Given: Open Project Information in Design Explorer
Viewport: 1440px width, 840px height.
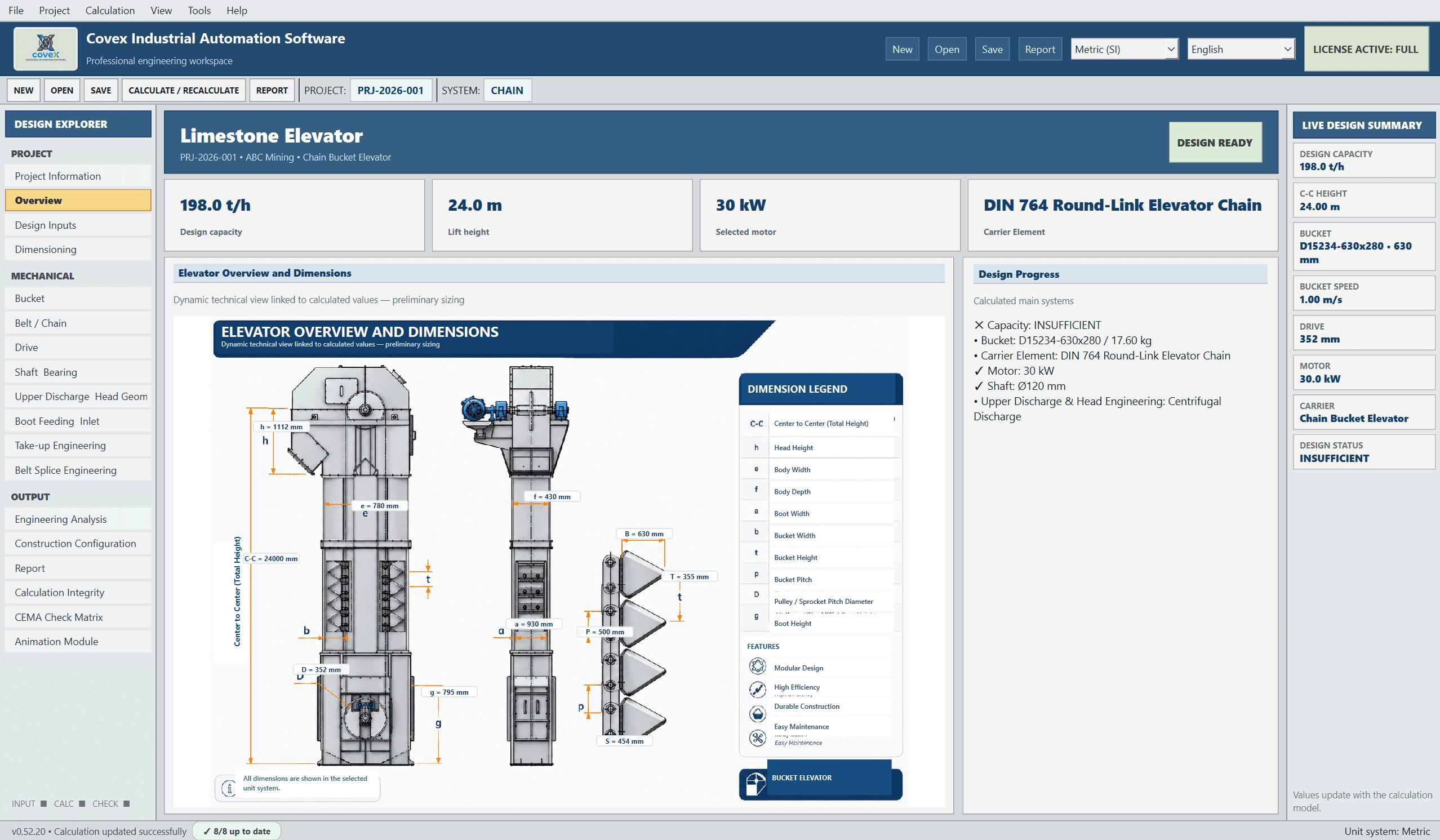Looking at the screenshot, I should pyautogui.click(x=78, y=176).
